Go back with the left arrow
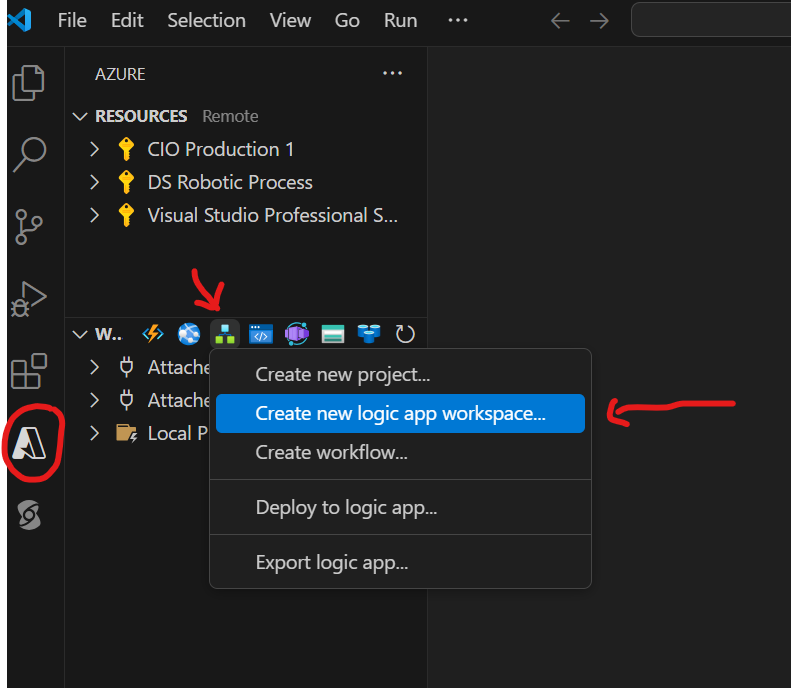This screenshot has height=688, width=791. click(560, 21)
